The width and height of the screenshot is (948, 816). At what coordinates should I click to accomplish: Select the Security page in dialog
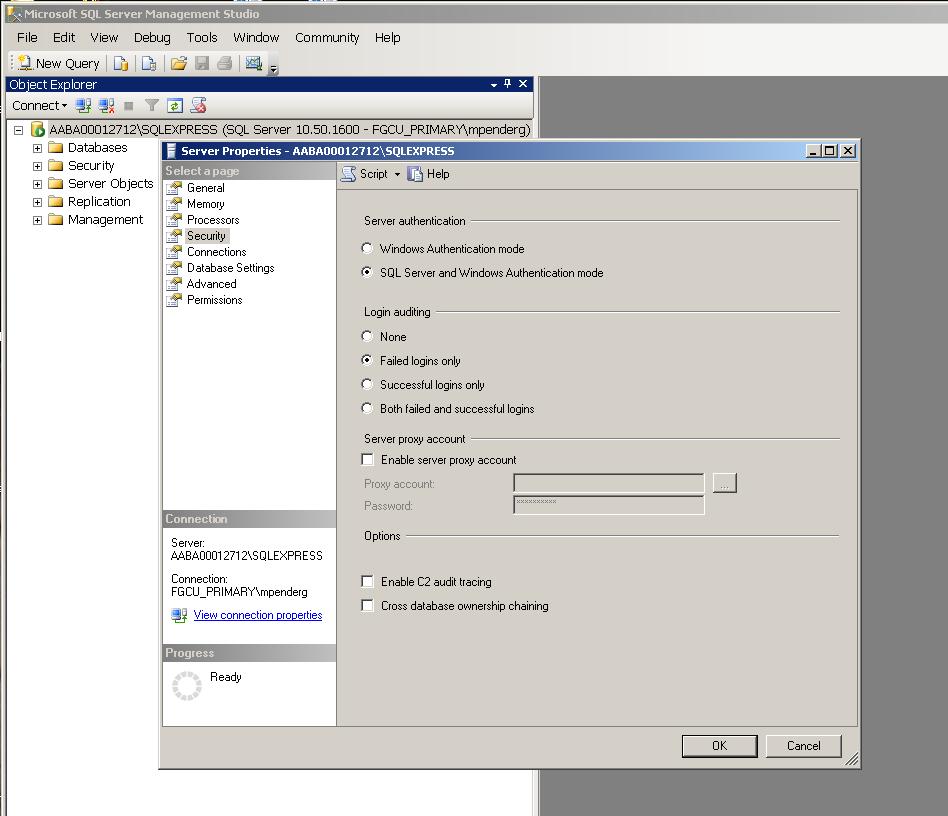206,236
